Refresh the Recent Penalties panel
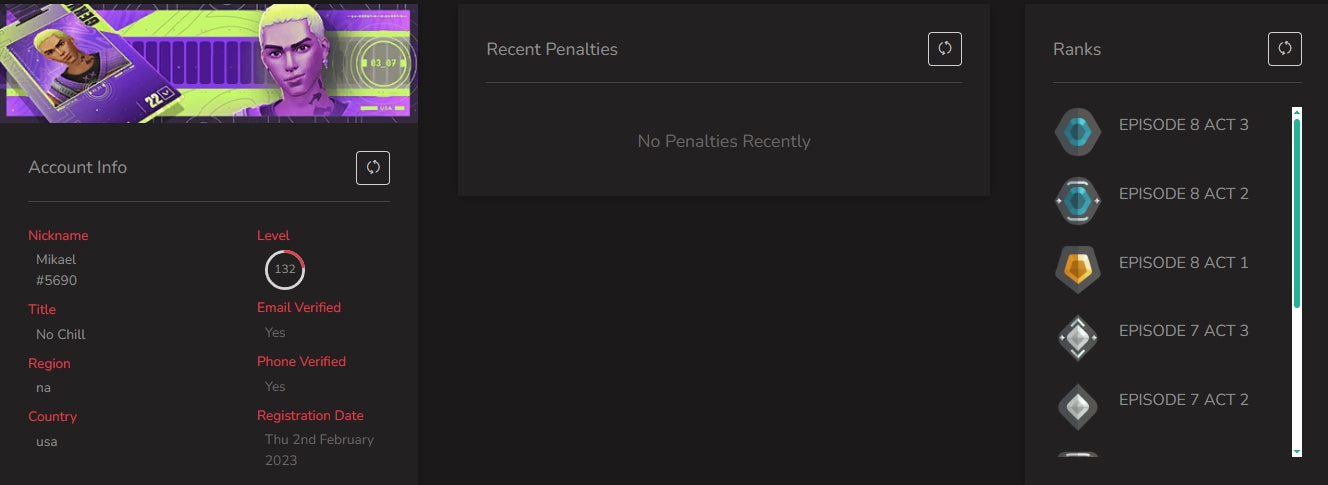This screenshot has width=1328, height=485. (945, 49)
